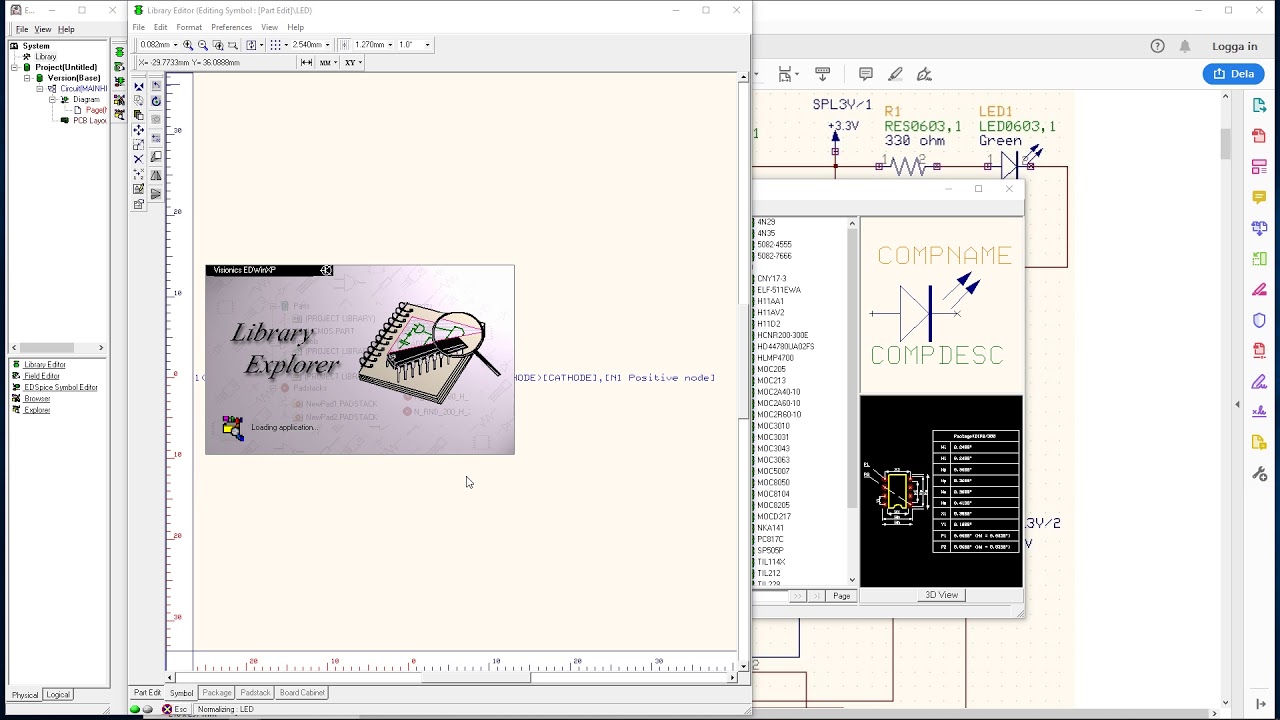The image size is (1280, 720).
Task: Open the 0.082mm line width dropdown
Action: click(x=176, y=45)
